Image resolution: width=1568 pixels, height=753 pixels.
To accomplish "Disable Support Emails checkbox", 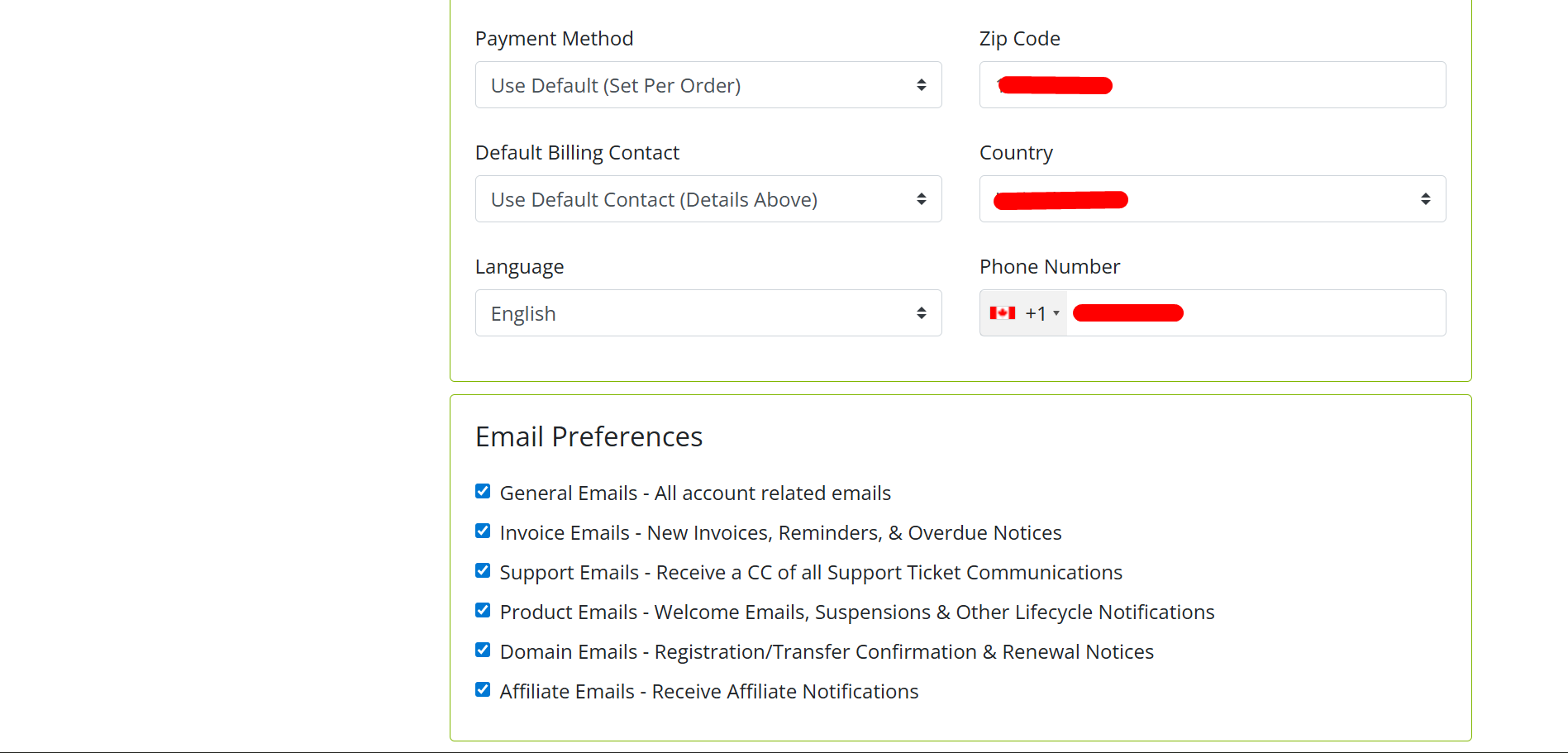I will (483, 571).
